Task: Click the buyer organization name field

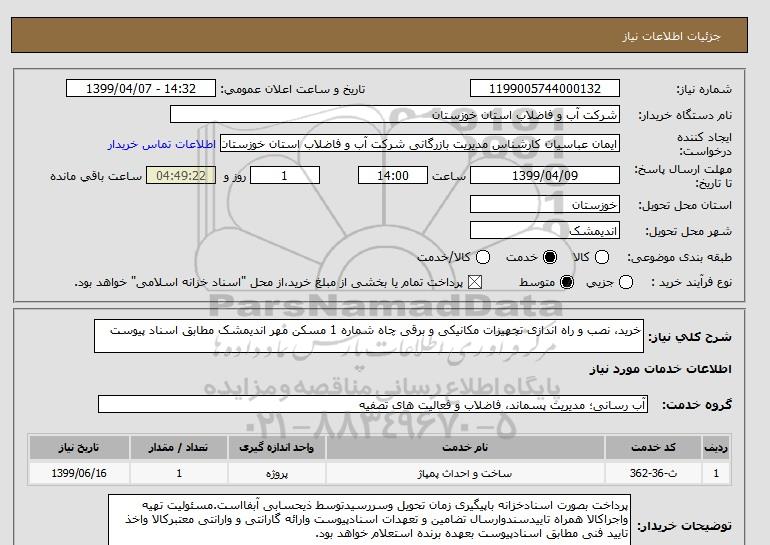Action: click(394, 115)
